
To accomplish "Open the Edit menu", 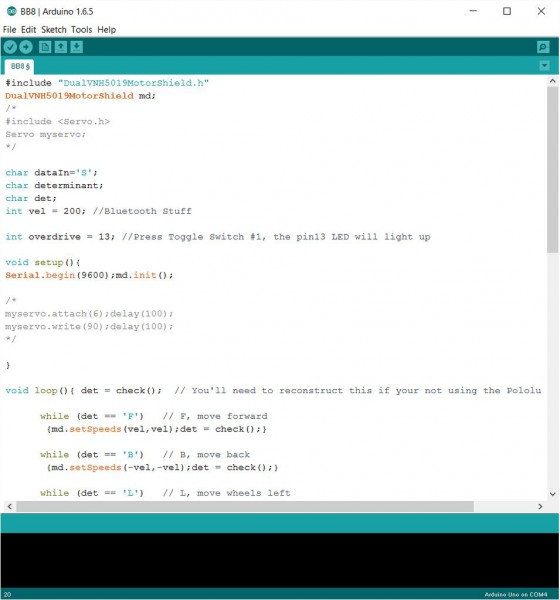I will coord(28,29).
